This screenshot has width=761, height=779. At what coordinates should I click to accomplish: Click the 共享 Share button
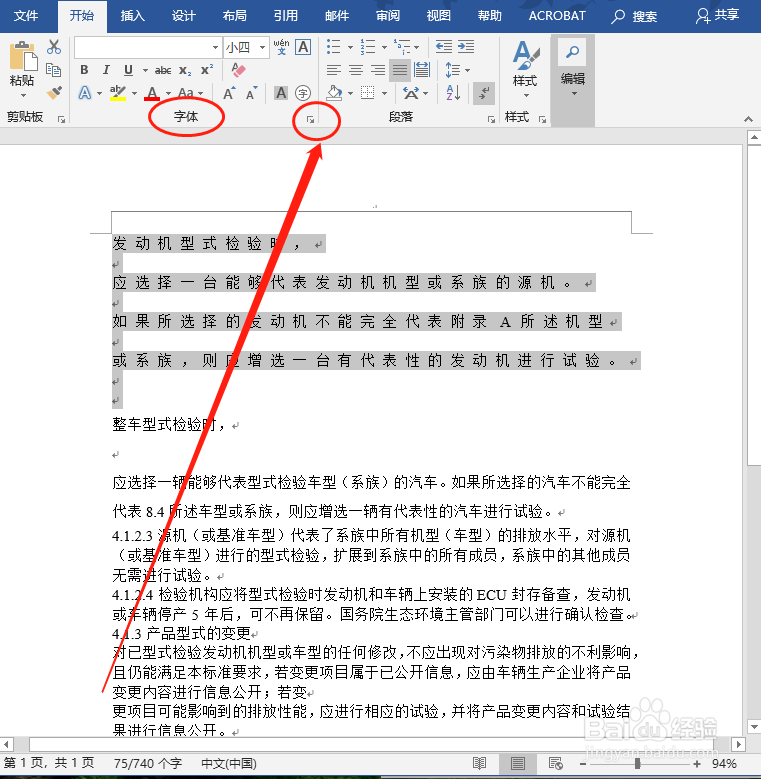click(x=717, y=16)
